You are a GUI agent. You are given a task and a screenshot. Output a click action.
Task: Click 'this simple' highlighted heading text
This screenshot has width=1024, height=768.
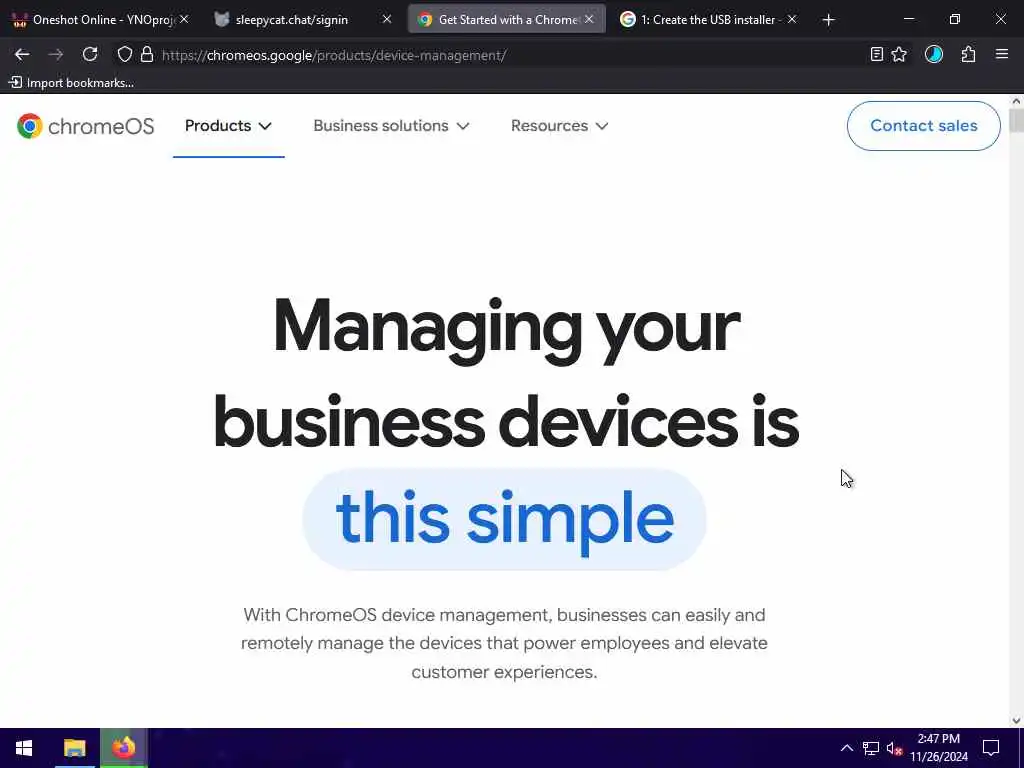click(x=504, y=519)
